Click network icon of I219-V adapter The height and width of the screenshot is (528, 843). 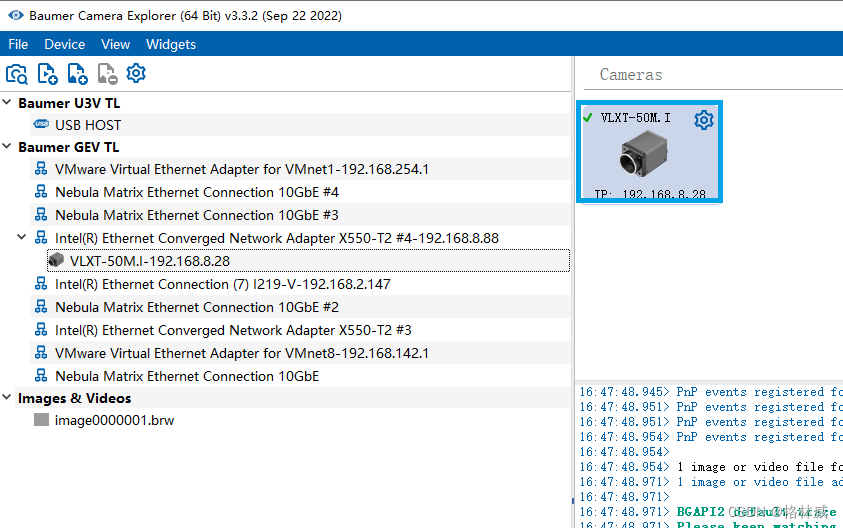(x=41, y=283)
